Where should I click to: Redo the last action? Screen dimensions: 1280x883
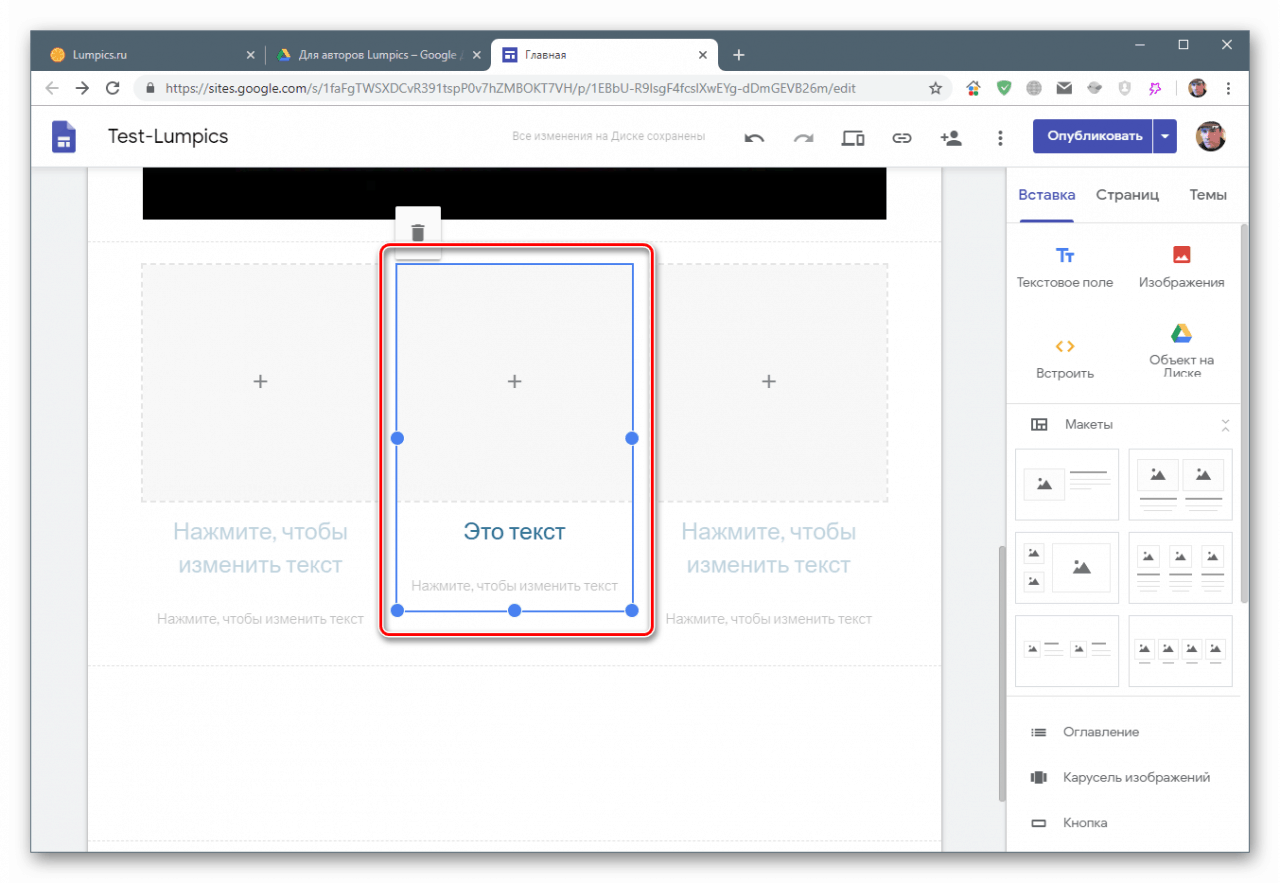coord(804,138)
